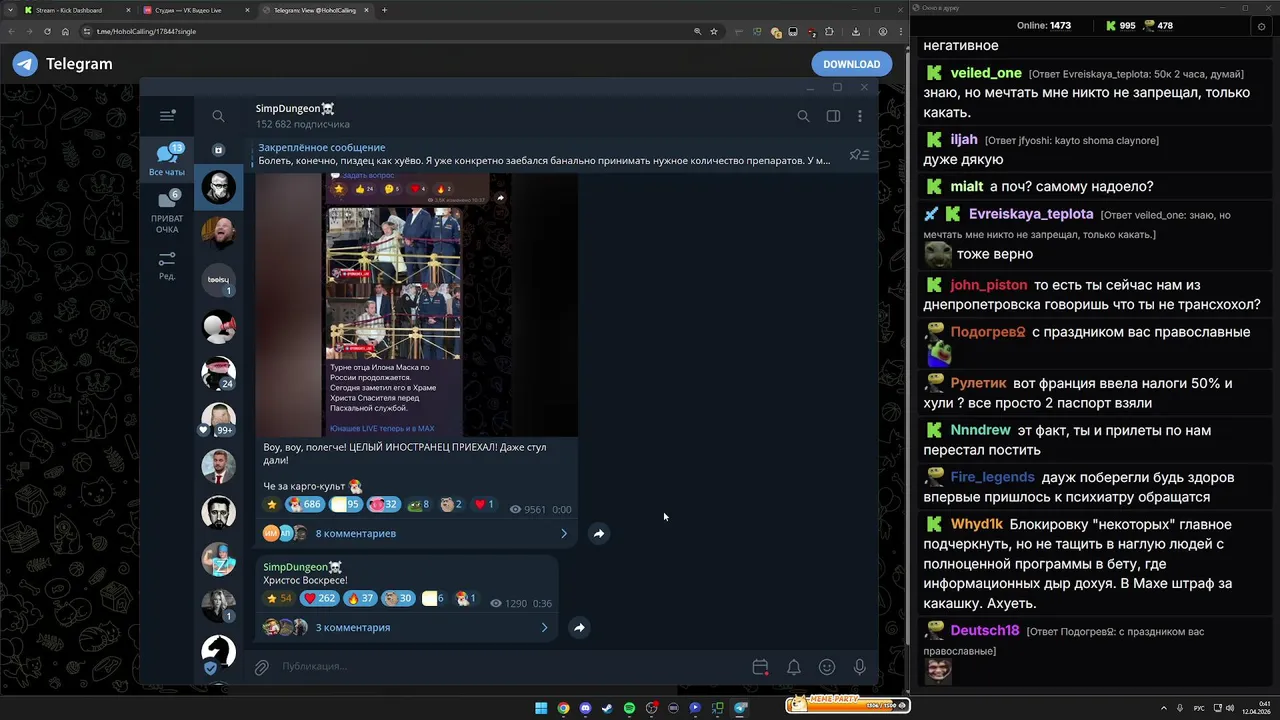This screenshot has width=1280, height=720.
Task: Open the 'ПРИВАТ ОЧКА' chat folder
Action: pos(167,212)
